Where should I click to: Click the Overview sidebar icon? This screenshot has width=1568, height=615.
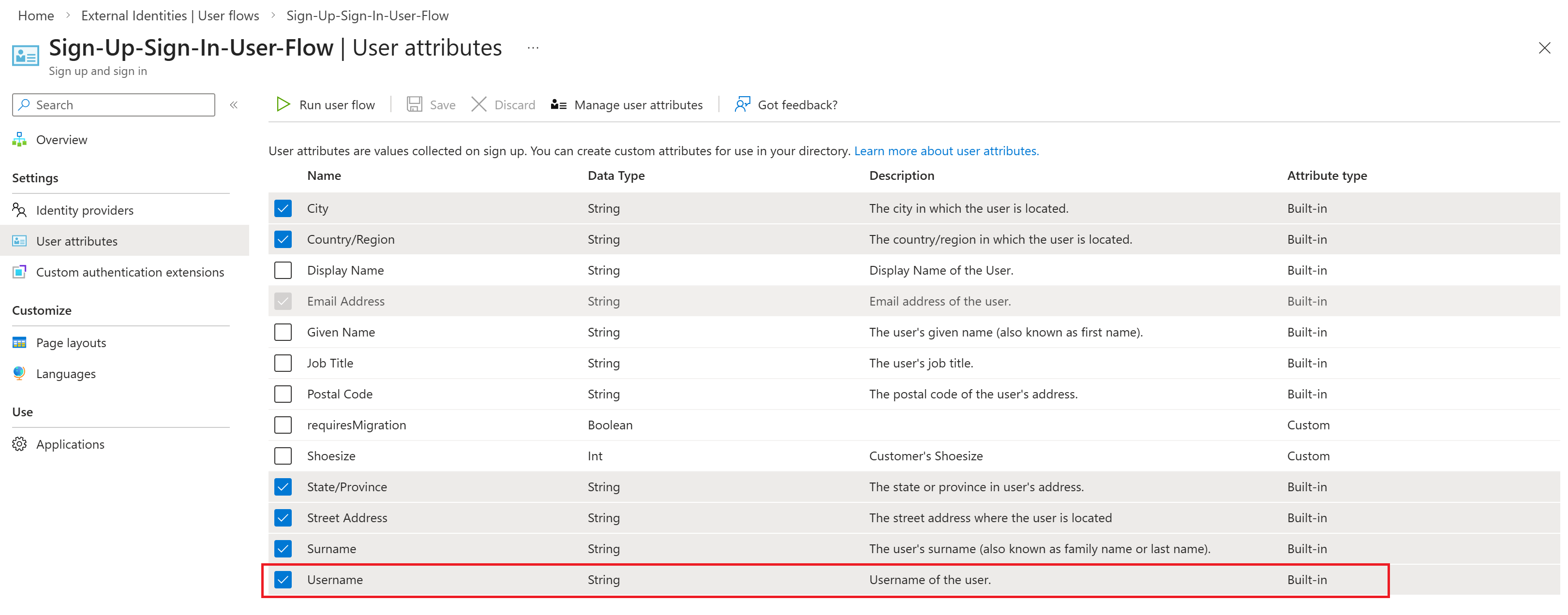pos(19,139)
